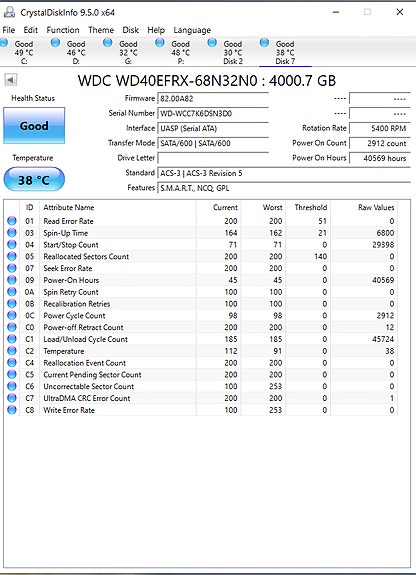
Task: Select the drive D: 46 °C tab
Action: click(70, 52)
